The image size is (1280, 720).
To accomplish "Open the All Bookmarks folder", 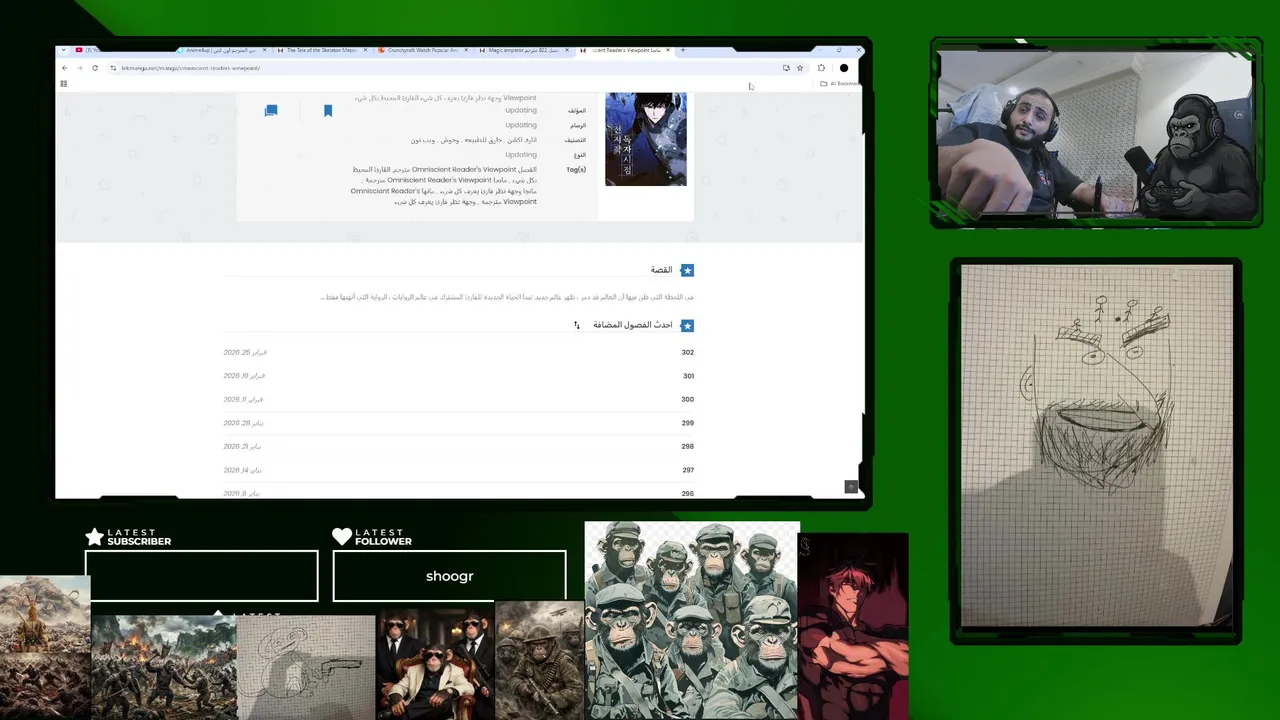I will click(839, 84).
